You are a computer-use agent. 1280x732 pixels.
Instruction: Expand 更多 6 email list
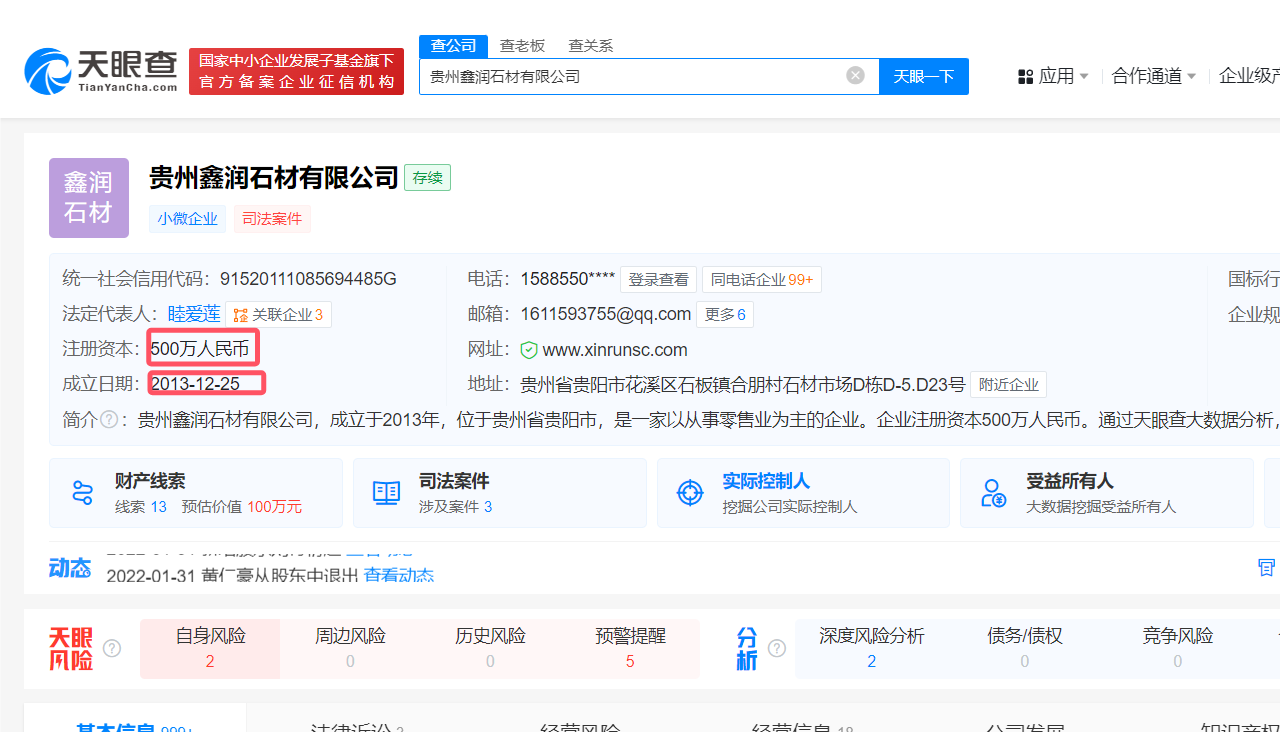725,315
